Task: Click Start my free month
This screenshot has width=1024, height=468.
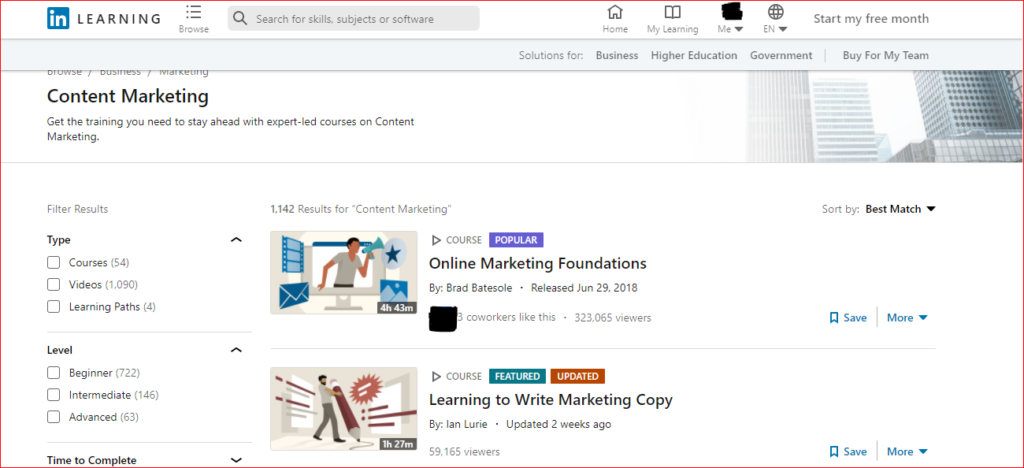Action: point(871,18)
